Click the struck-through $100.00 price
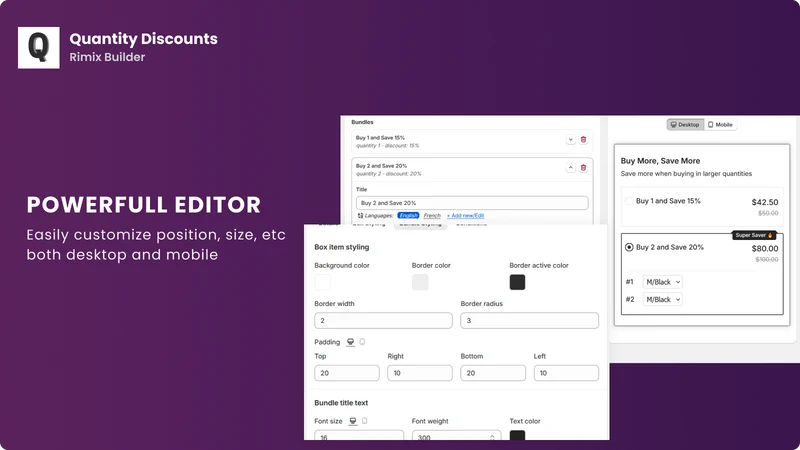800x450 pixels. click(x=767, y=260)
